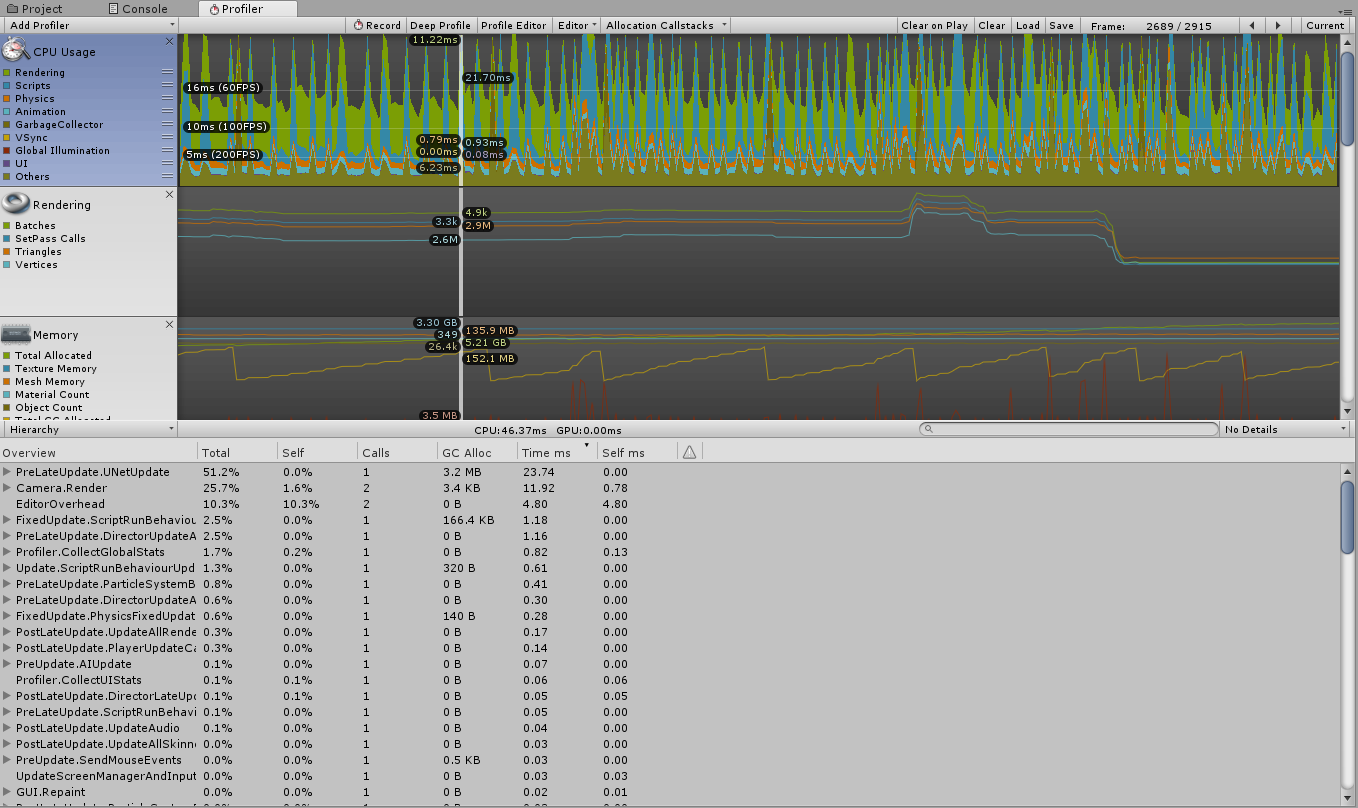
Task: Click the Load button
Action: pyautogui.click(x=1027, y=25)
